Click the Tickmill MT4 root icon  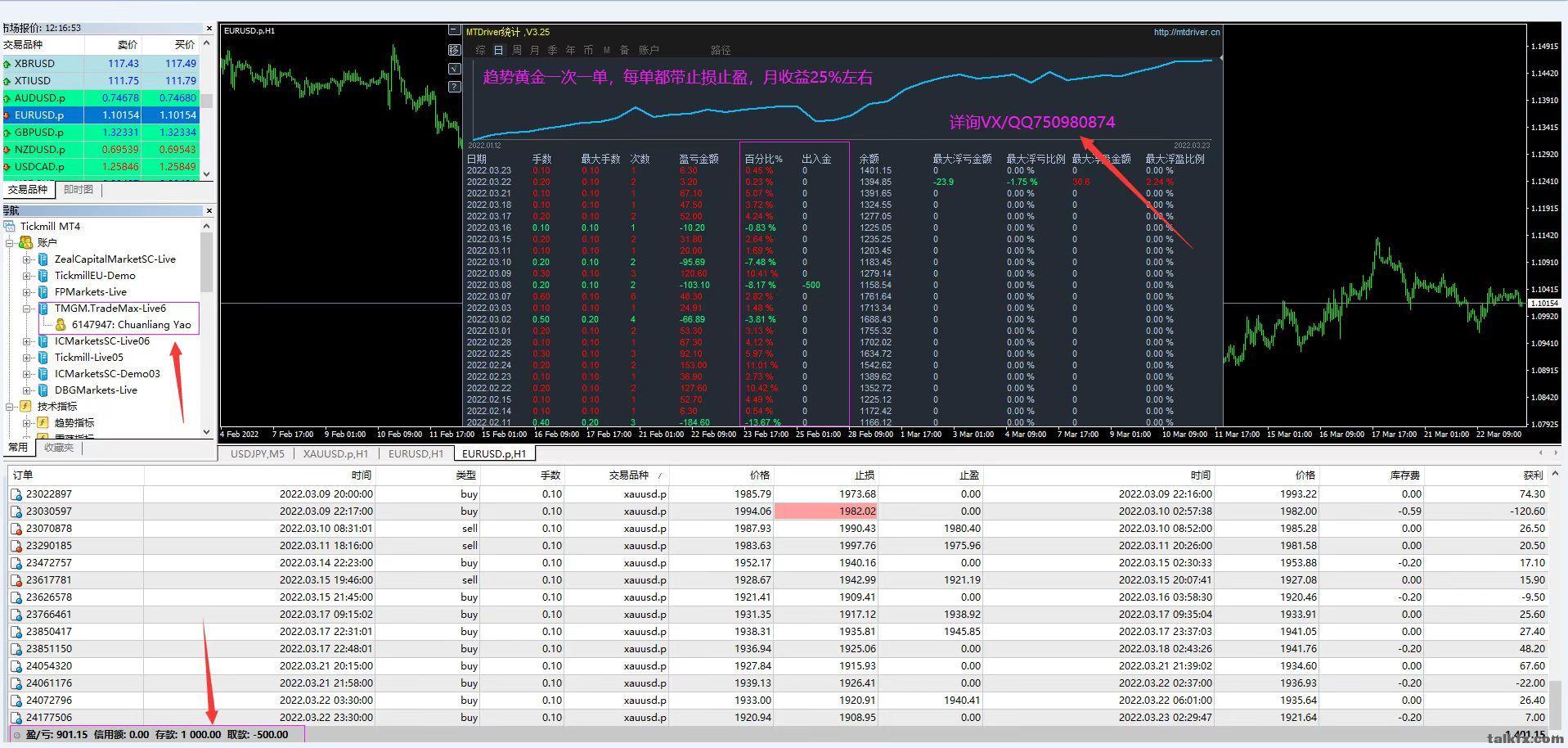pos(10,227)
